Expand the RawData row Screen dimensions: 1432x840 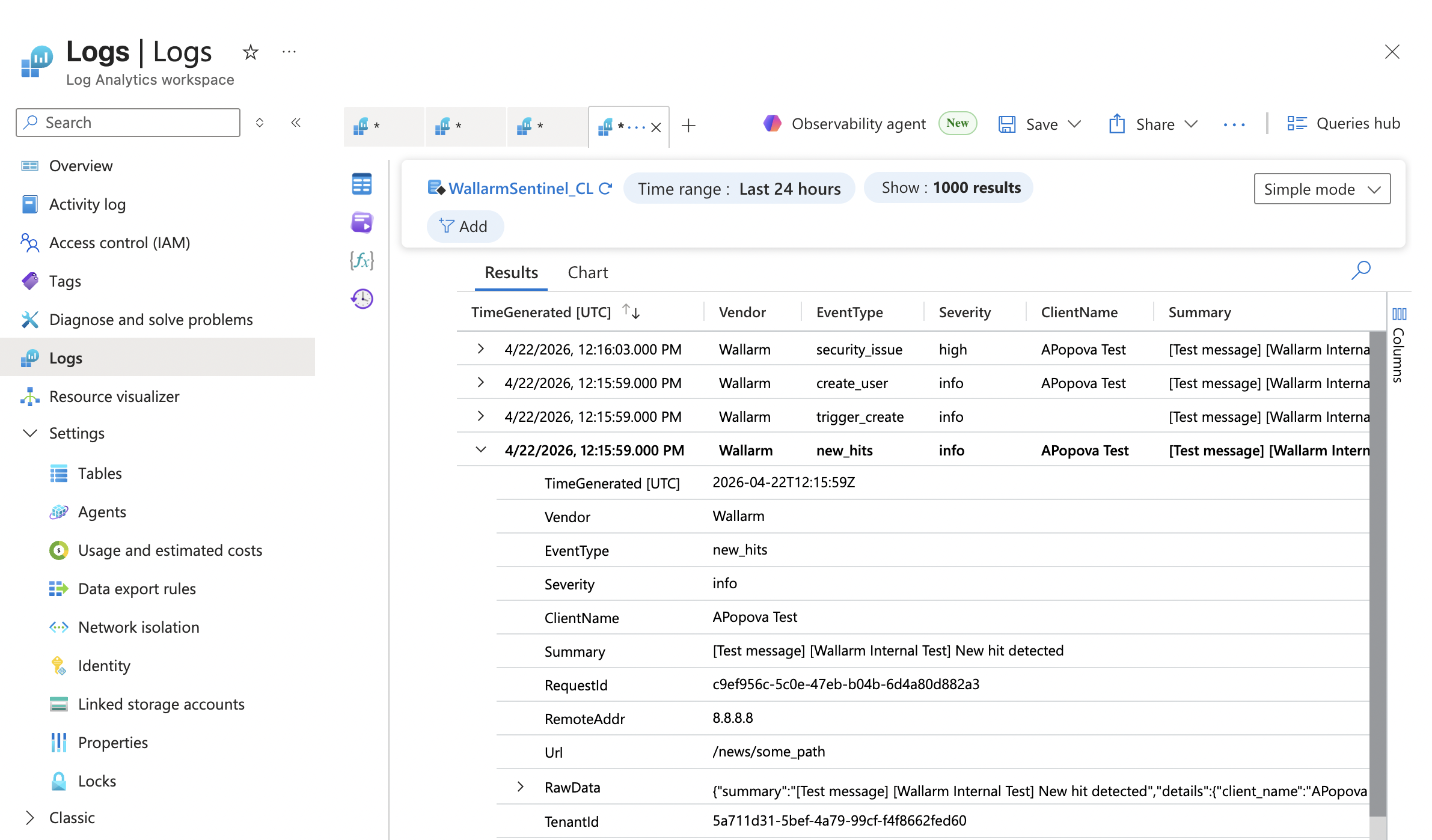pos(519,787)
